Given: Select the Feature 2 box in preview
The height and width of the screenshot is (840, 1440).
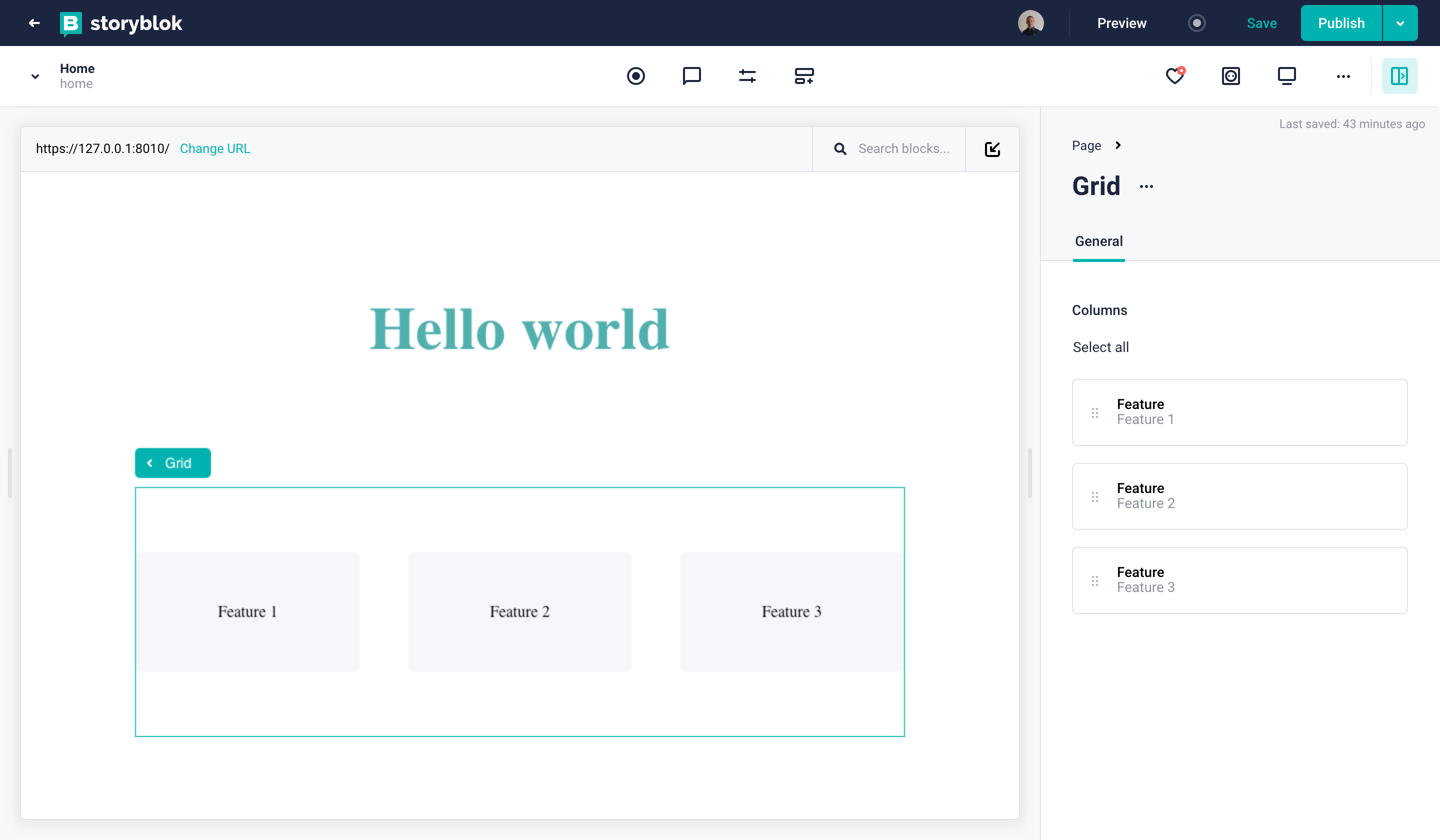Looking at the screenshot, I should (x=519, y=611).
